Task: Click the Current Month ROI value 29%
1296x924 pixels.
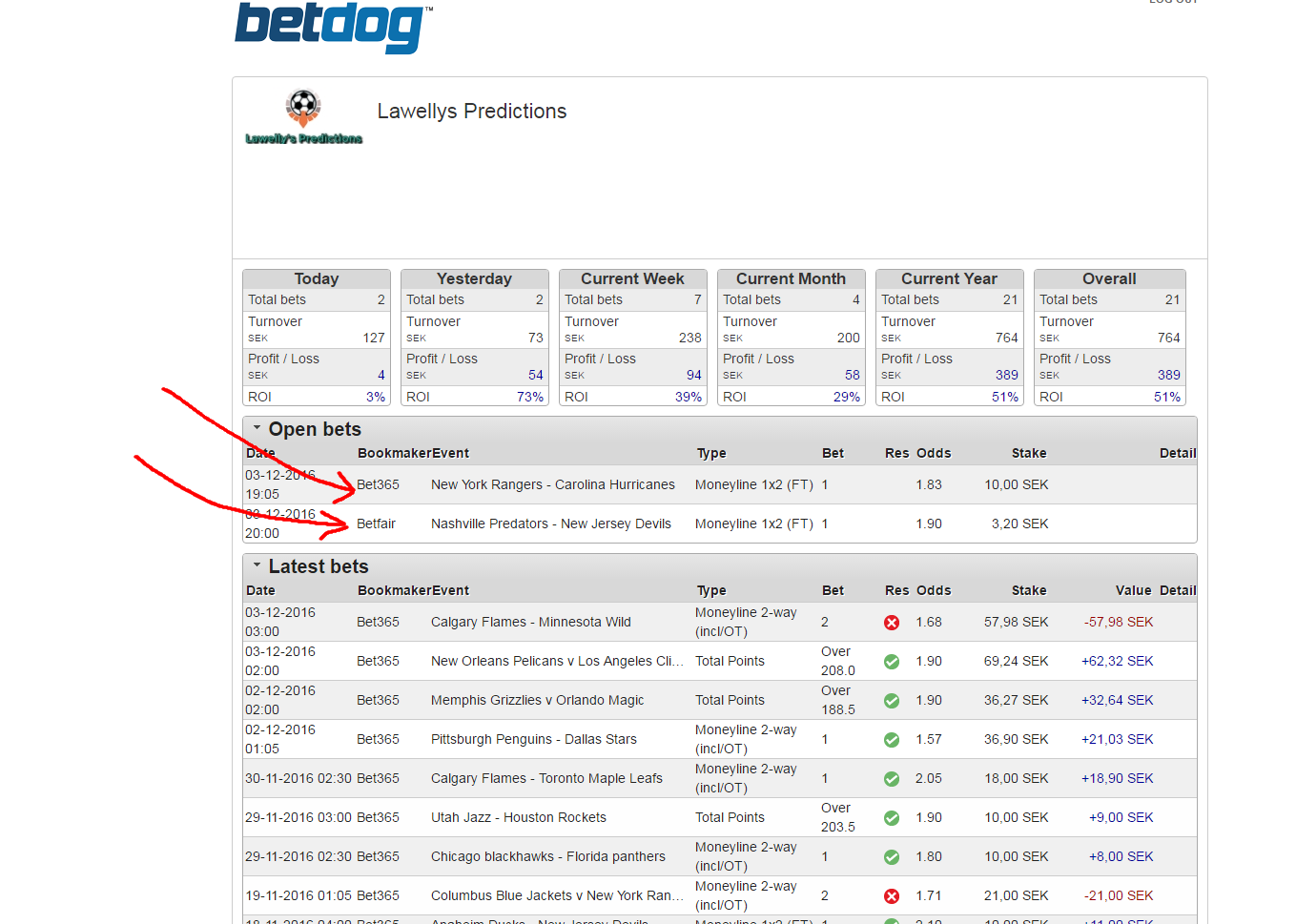Action: coord(847,397)
